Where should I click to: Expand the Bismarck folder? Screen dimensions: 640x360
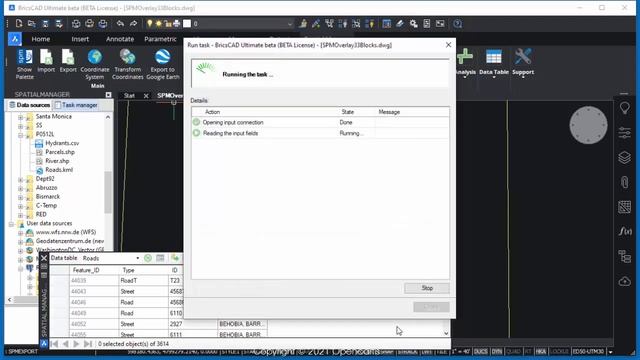[20, 197]
